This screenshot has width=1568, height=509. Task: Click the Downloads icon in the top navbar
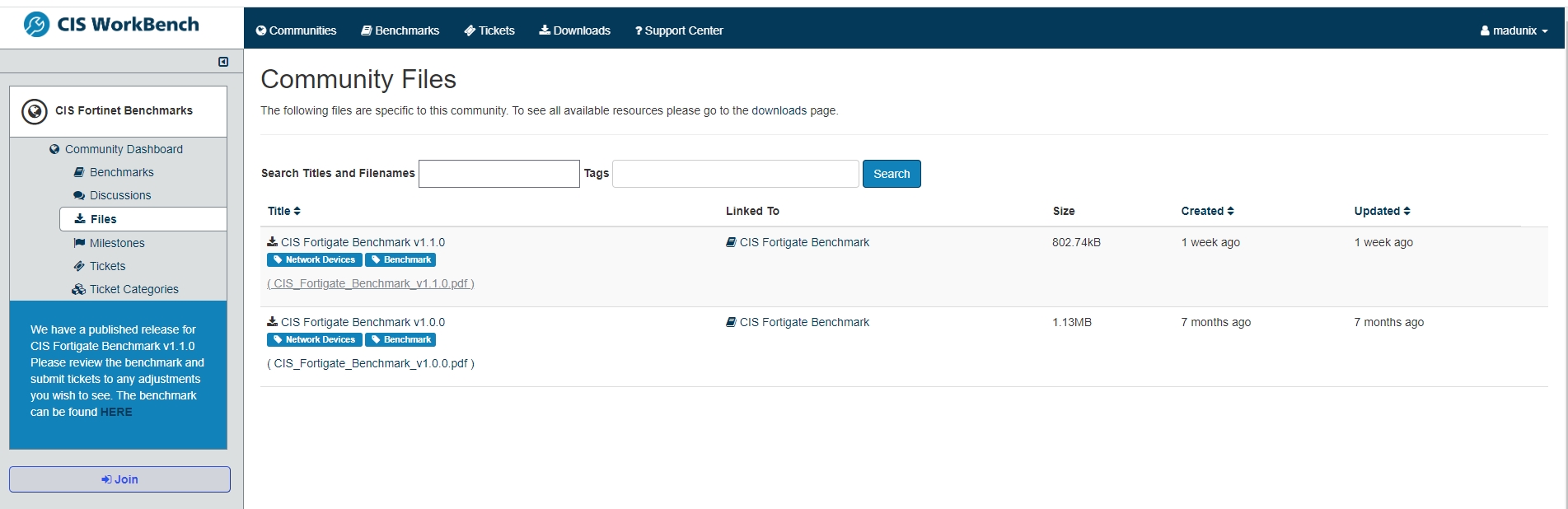(544, 30)
